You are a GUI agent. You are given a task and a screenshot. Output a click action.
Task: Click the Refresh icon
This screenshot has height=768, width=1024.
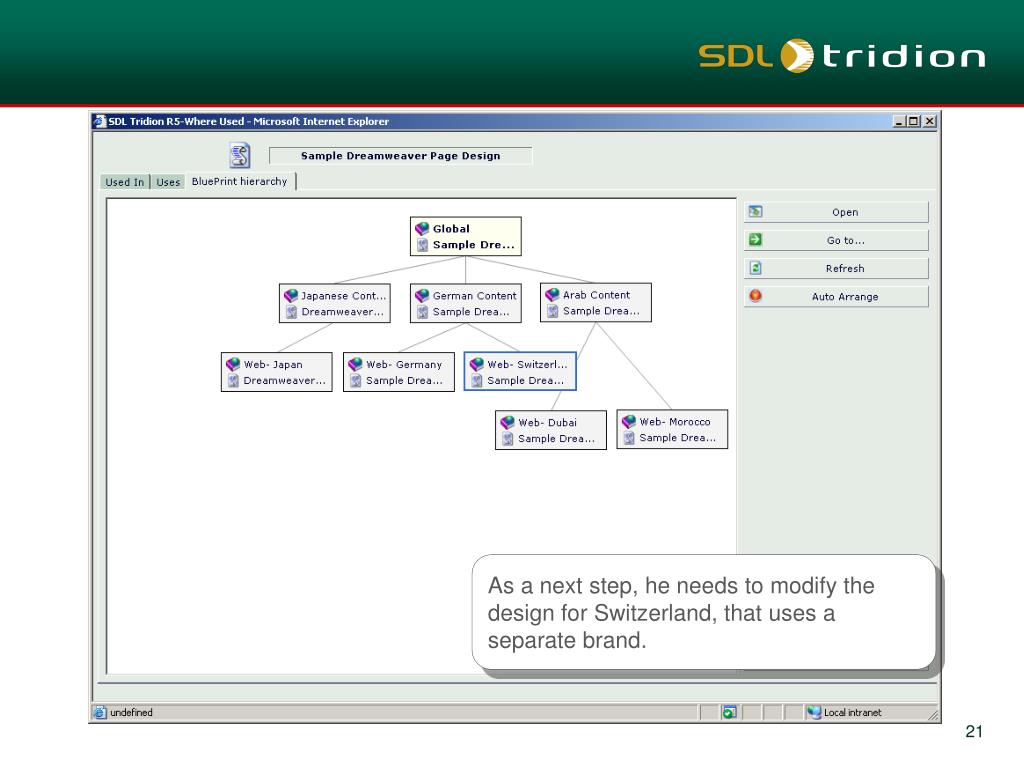pos(756,268)
